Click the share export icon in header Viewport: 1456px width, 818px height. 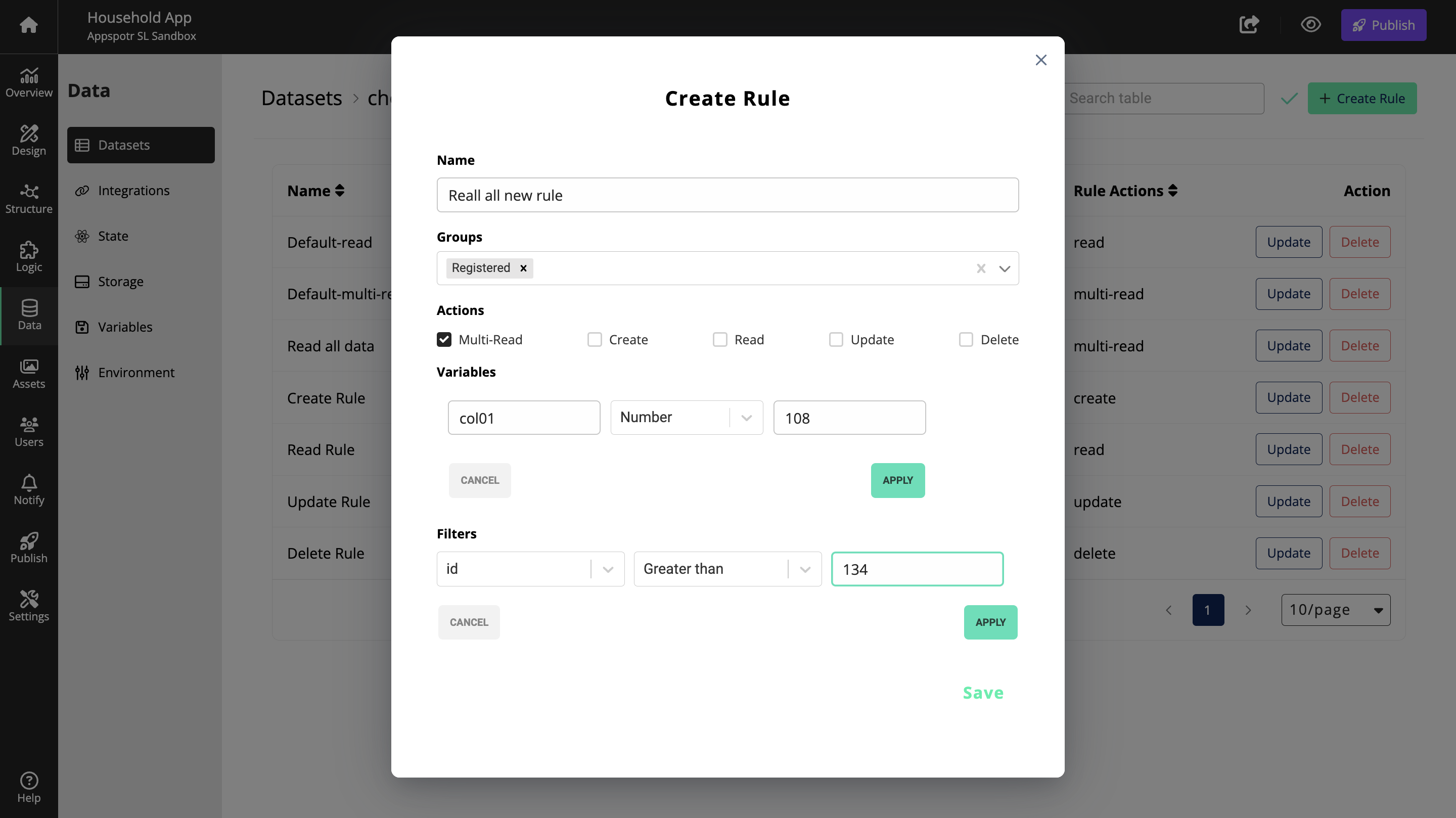pyautogui.click(x=1249, y=25)
